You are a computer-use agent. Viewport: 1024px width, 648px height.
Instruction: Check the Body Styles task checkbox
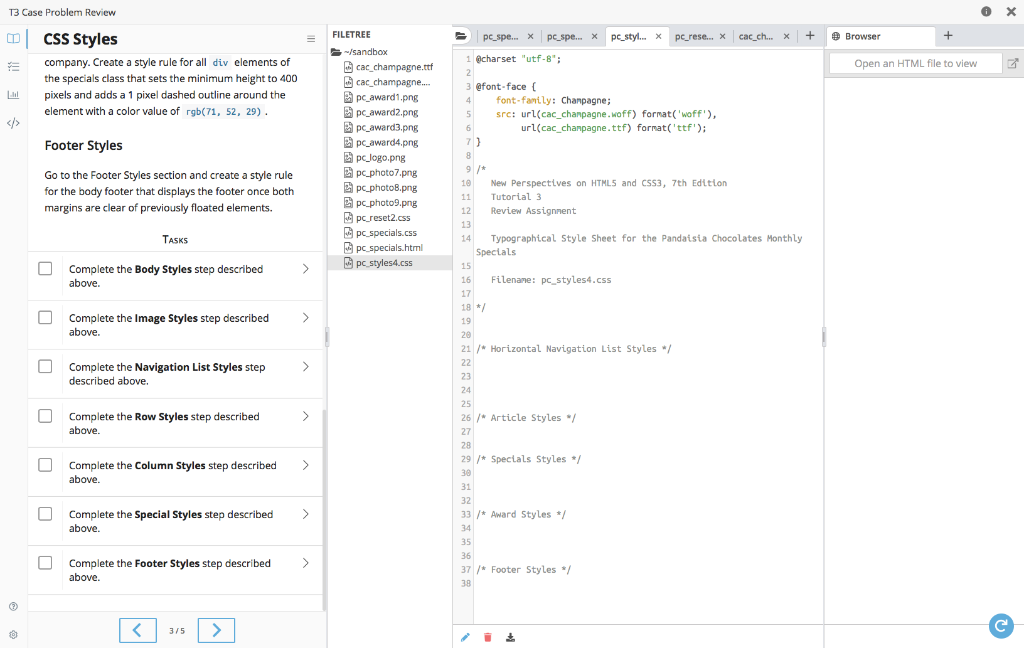pos(45,269)
